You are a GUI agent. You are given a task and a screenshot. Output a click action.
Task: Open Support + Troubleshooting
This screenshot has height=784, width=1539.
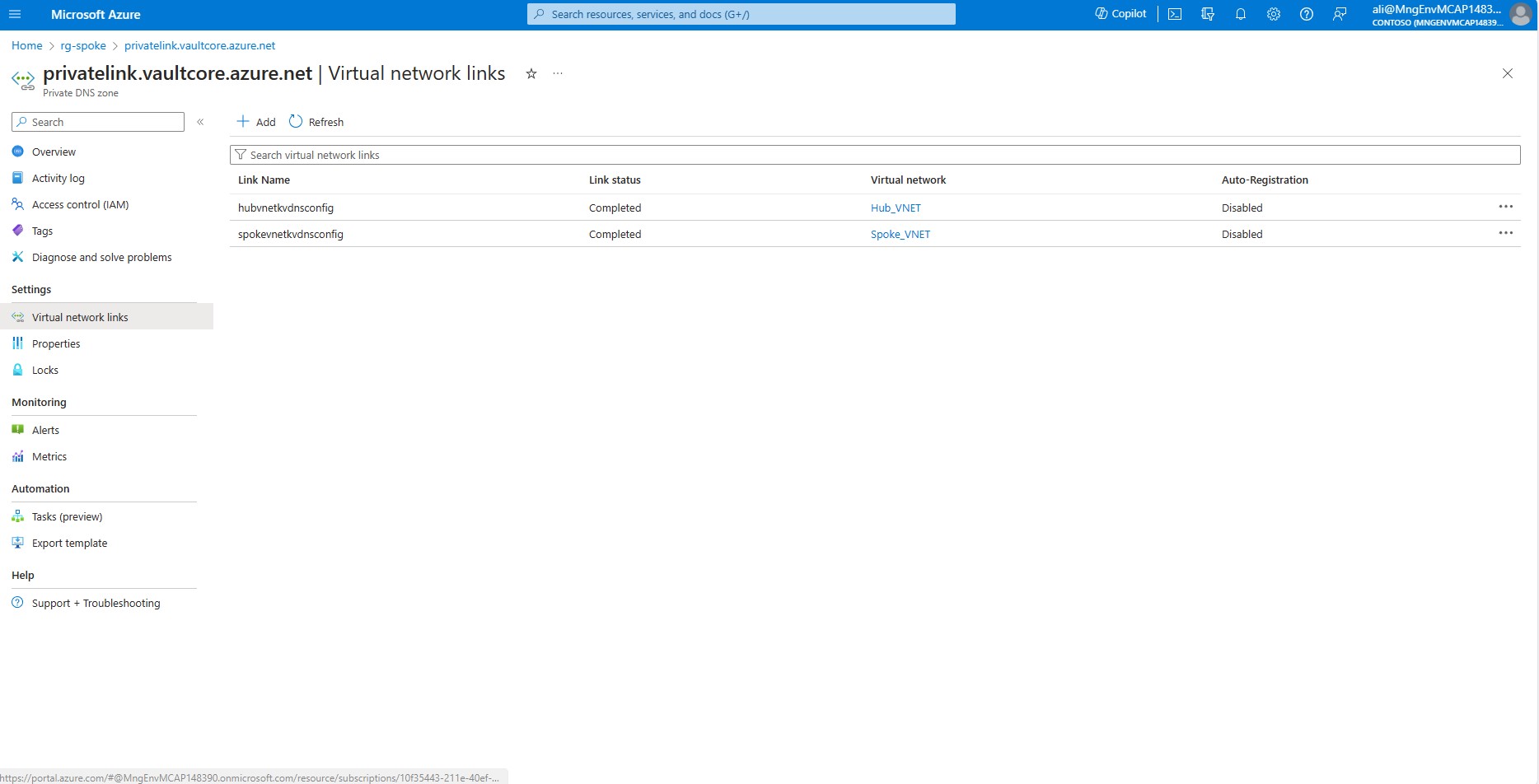(96, 603)
